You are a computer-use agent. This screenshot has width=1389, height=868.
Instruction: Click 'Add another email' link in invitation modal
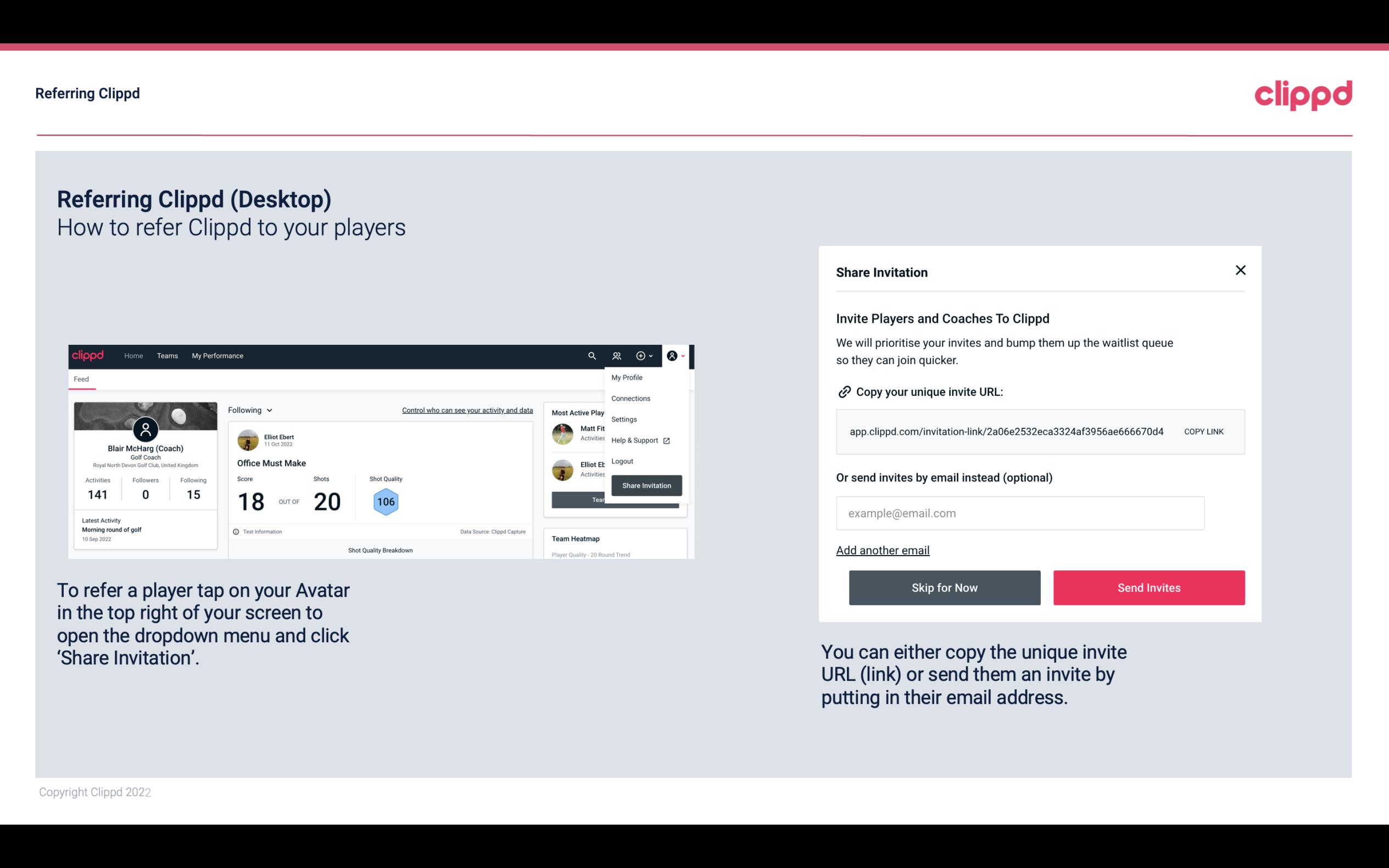click(882, 550)
